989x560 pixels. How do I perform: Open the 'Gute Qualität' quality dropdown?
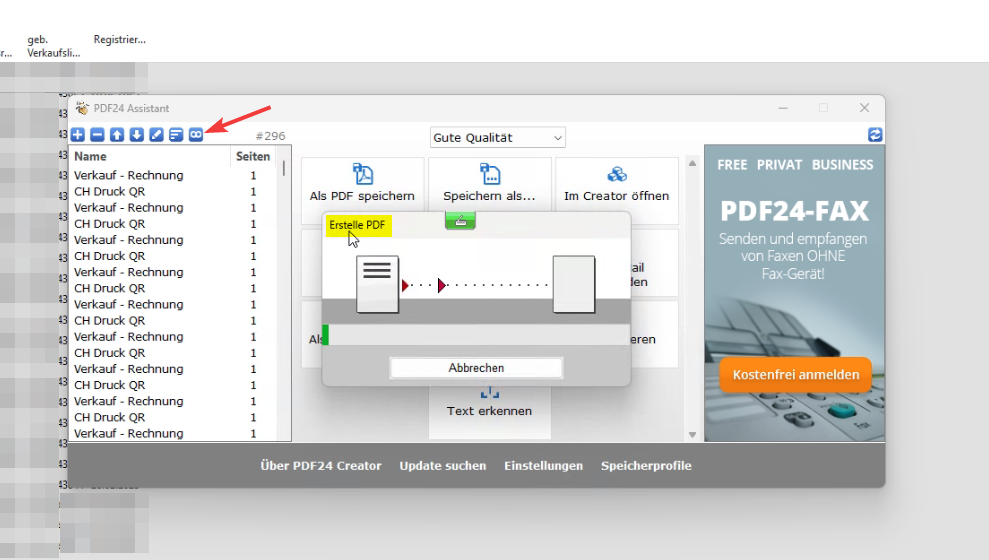[498, 137]
